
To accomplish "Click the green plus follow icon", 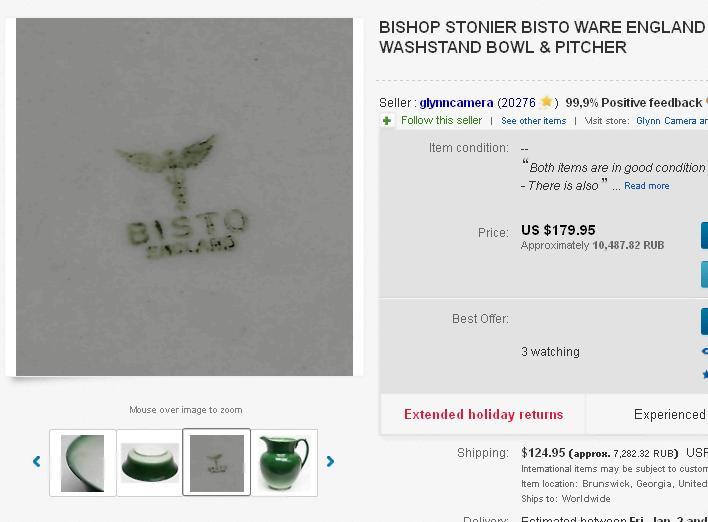I will click(x=387, y=121).
